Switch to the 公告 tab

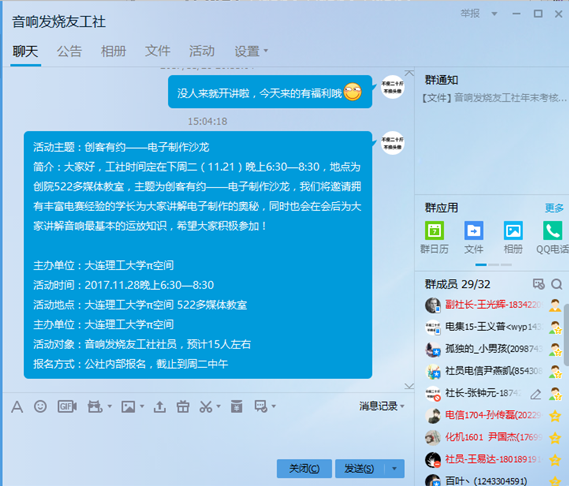[69, 51]
